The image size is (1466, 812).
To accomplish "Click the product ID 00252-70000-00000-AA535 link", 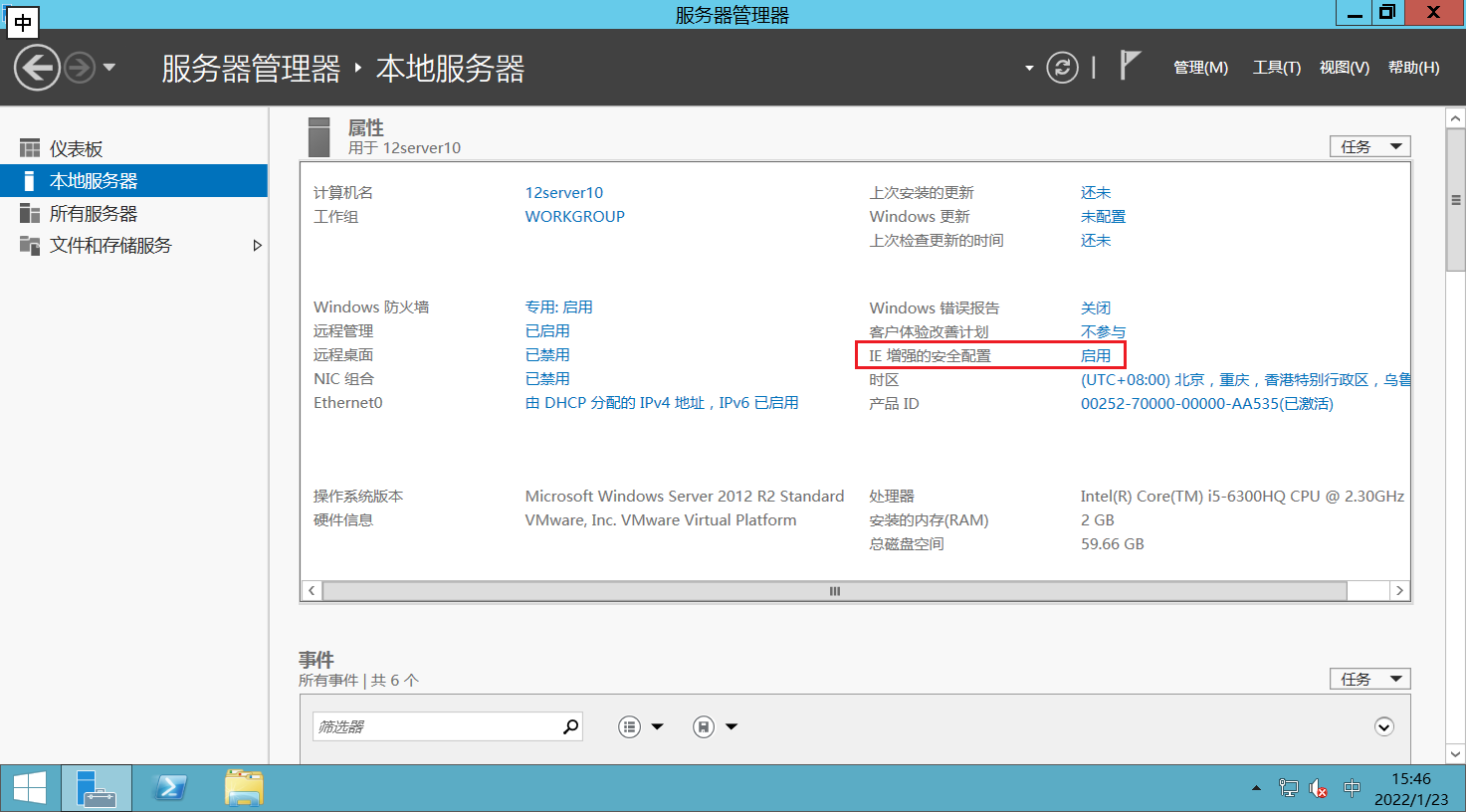I will 1206,404.
